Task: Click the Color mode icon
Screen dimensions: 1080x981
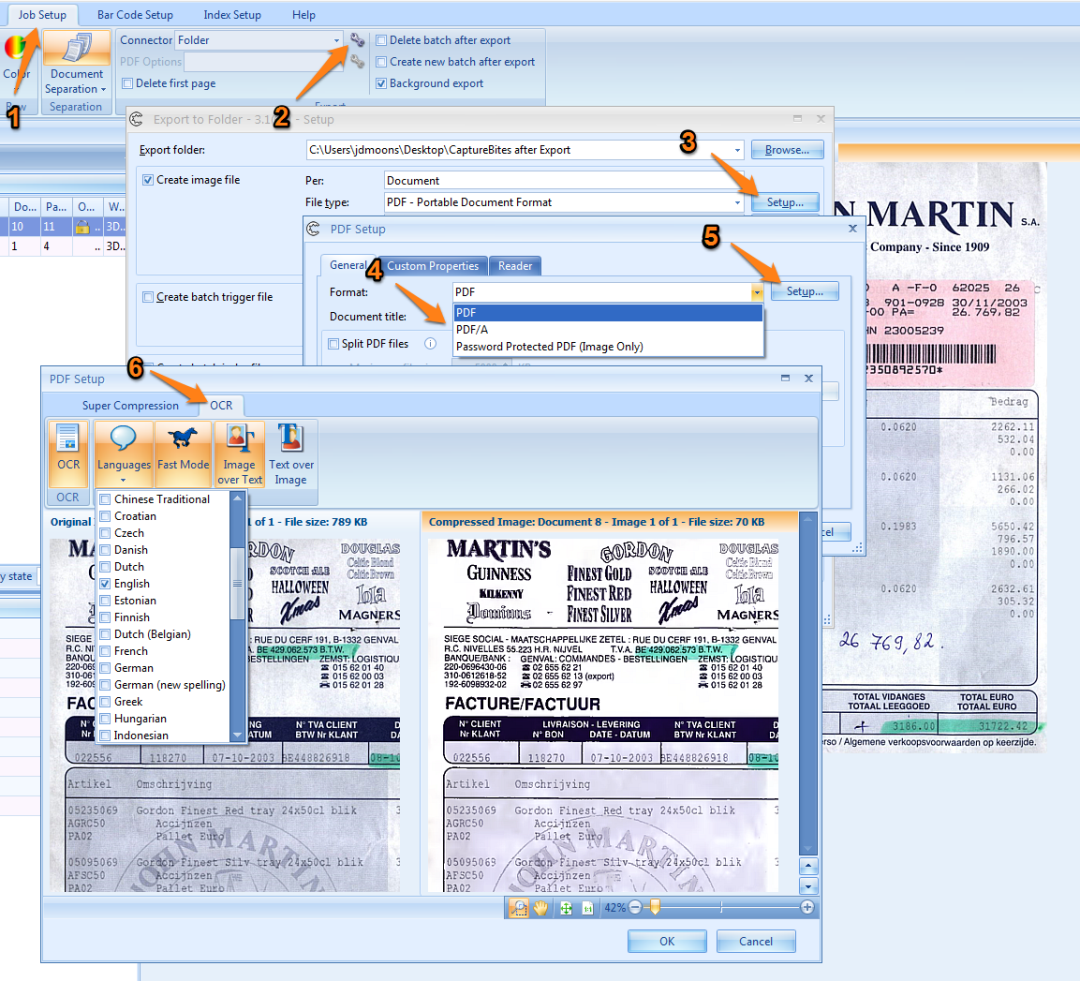Action: click(15, 48)
